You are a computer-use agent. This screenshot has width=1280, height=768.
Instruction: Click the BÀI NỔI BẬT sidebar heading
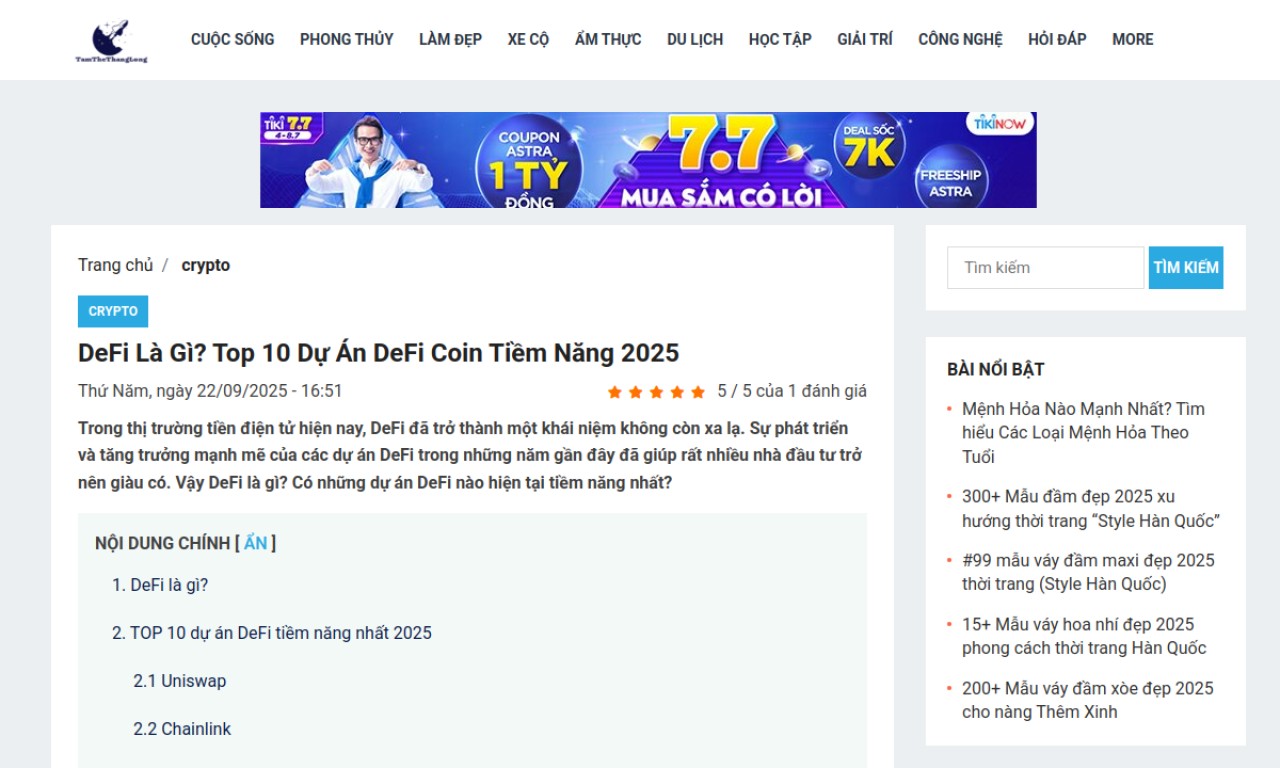[x=996, y=369]
